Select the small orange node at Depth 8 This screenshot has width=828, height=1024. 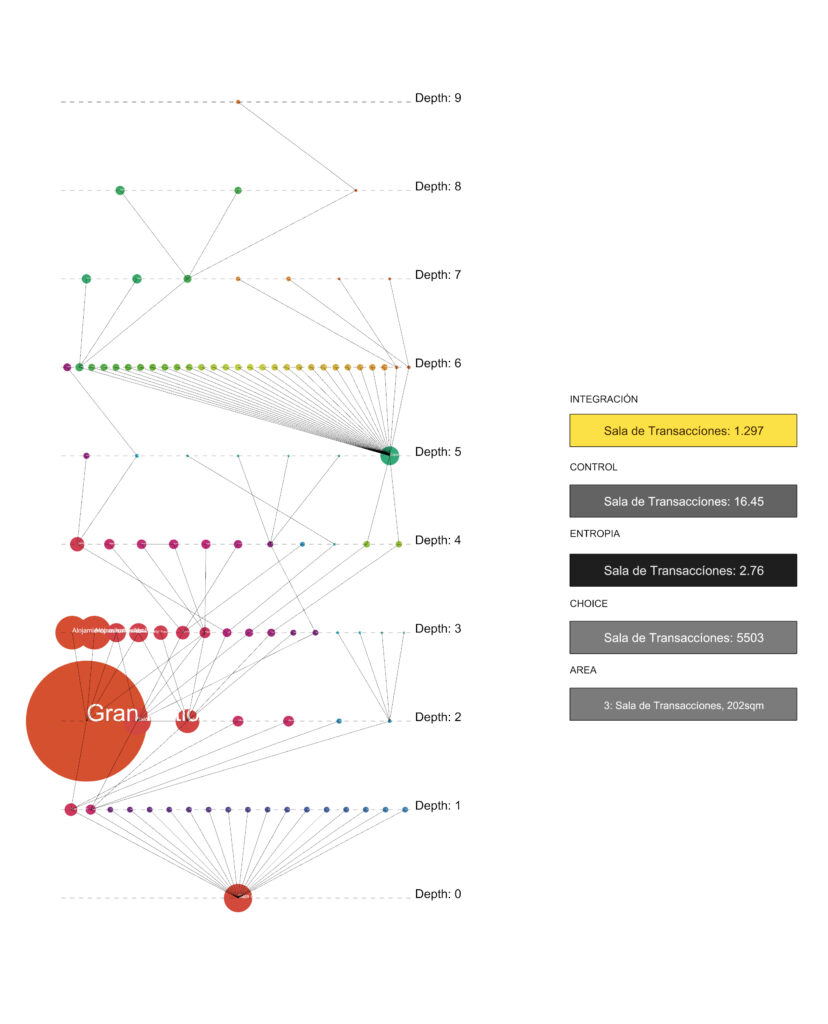click(x=356, y=190)
